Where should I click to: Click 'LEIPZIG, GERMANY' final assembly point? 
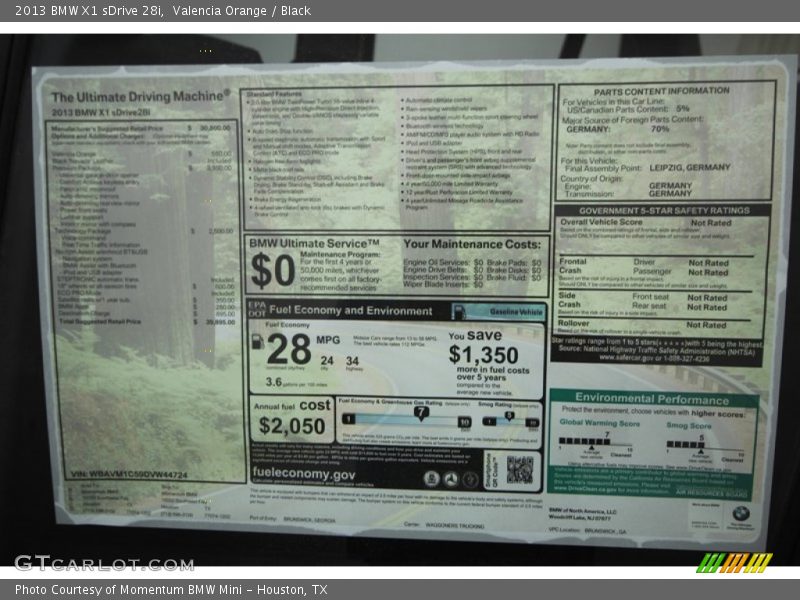pyautogui.click(x=690, y=167)
